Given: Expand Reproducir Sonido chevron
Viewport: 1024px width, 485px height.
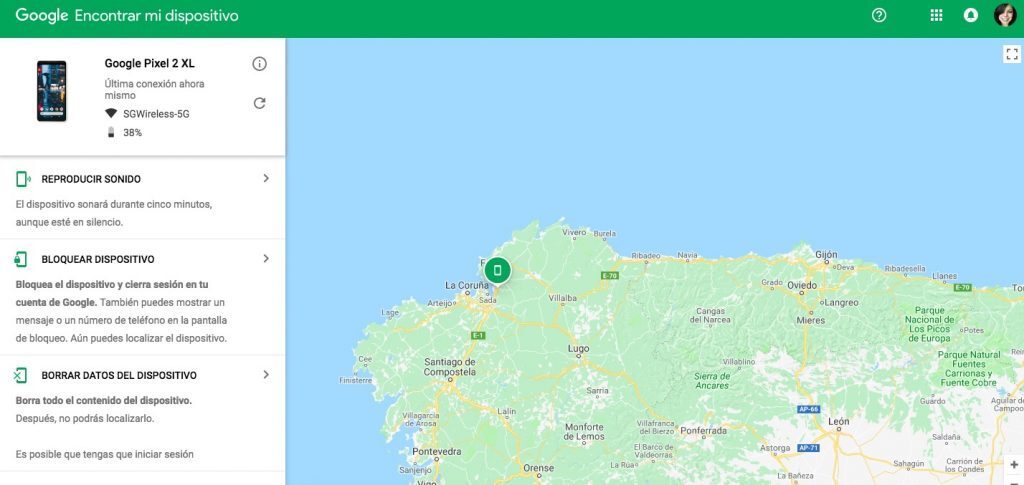Looking at the screenshot, I should [x=266, y=178].
